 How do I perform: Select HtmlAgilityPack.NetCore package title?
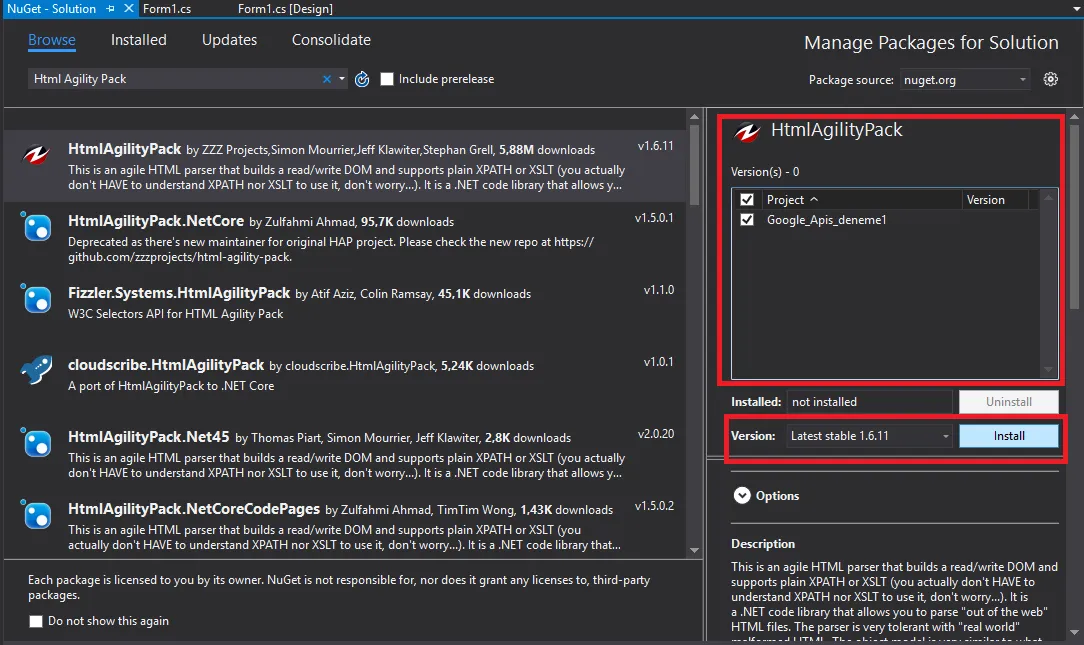point(156,221)
